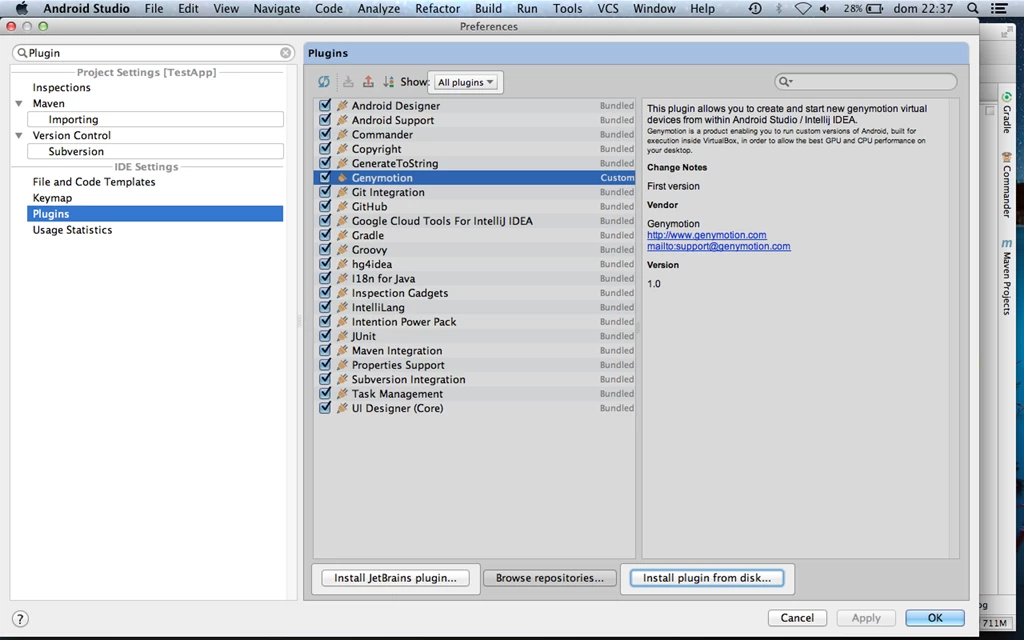
Task: Click Browse repositories button
Action: pyautogui.click(x=549, y=578)
